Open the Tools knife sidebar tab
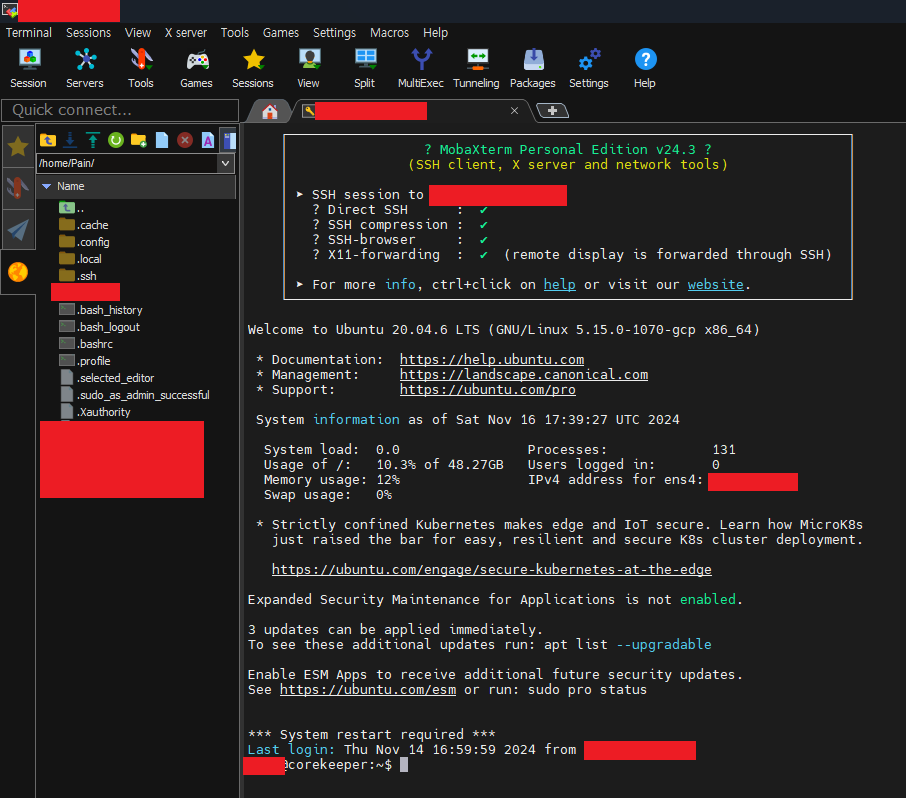The height and width of the screenshot is (798, 906). [x=18, y=188]
